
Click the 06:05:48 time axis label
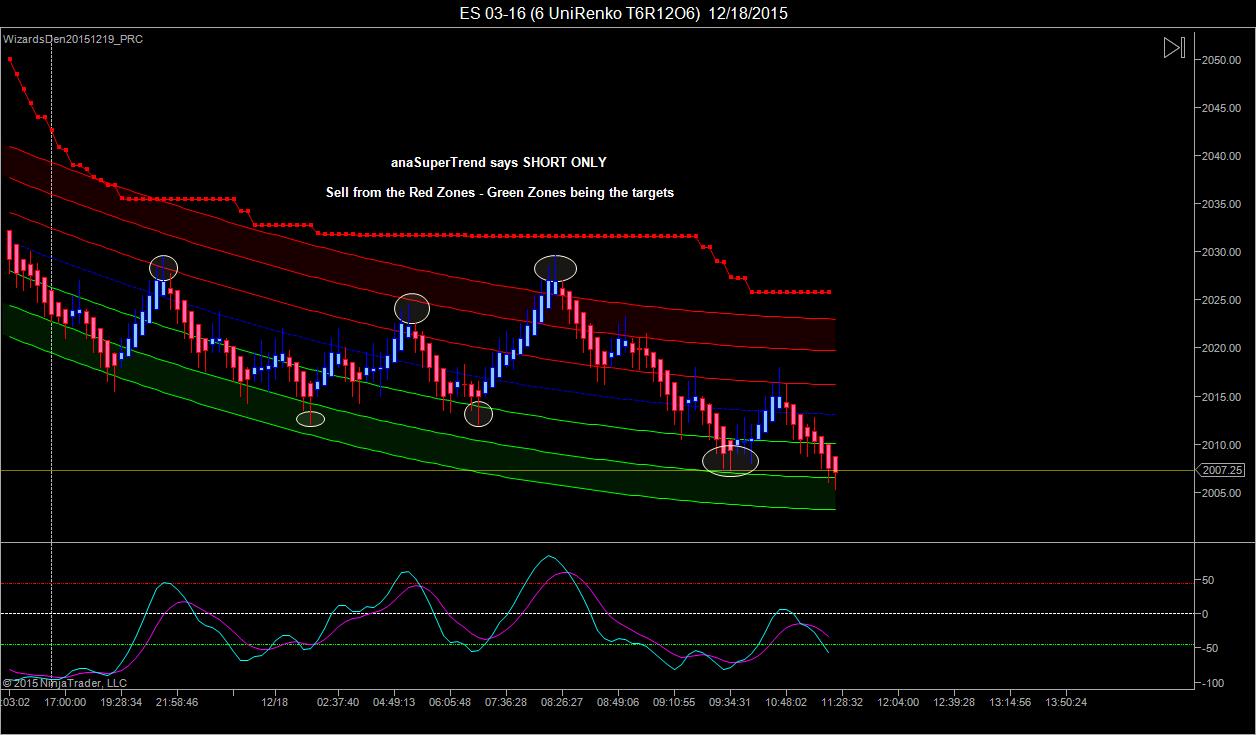pos(450,702)
